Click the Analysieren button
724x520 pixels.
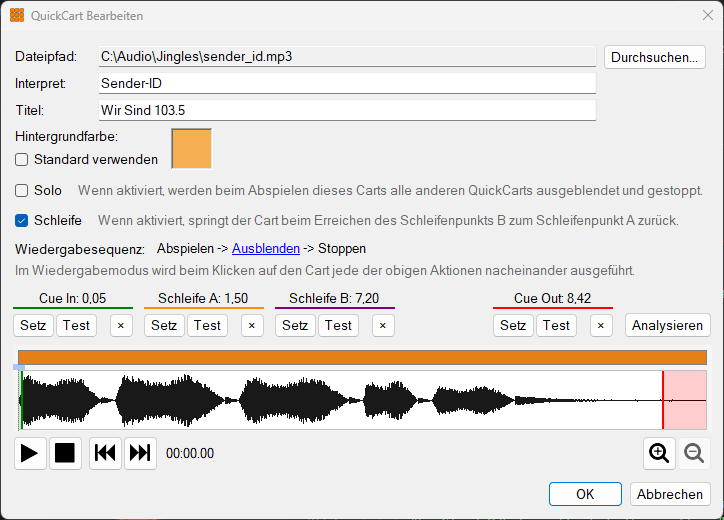667,326
